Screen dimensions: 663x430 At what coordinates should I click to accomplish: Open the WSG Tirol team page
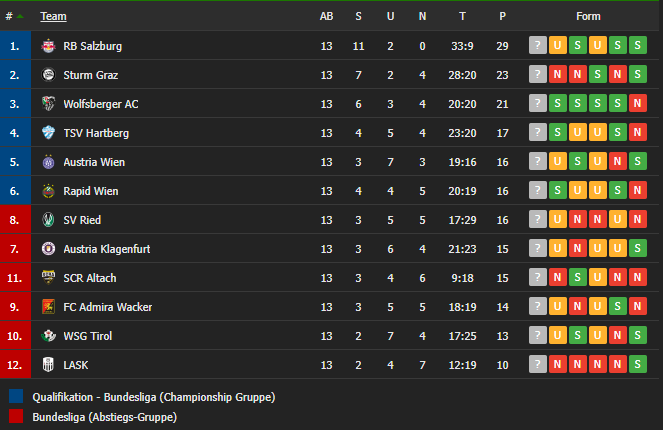point(88,336)
